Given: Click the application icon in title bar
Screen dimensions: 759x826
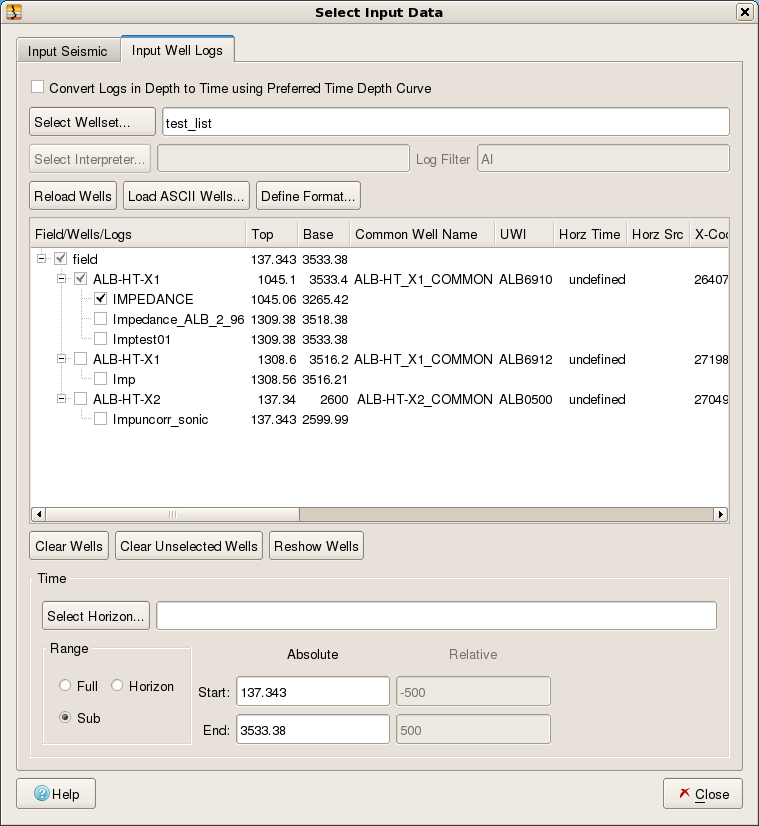Looking at the screenshot, I should [14, 12].
